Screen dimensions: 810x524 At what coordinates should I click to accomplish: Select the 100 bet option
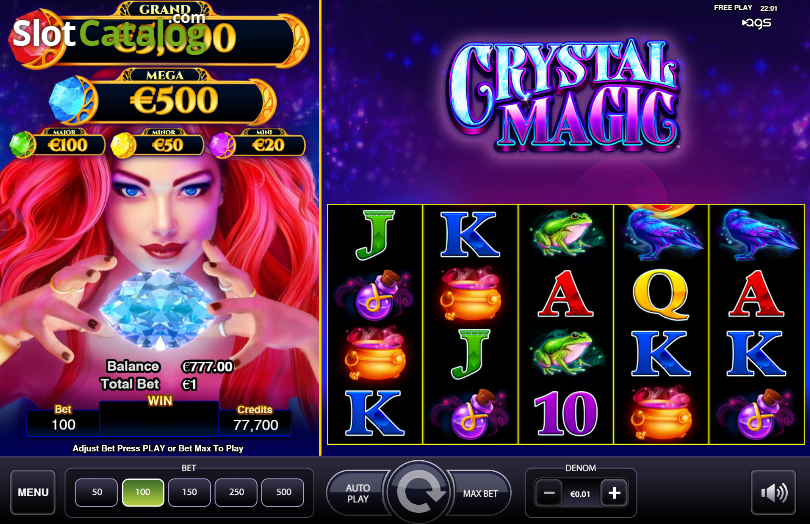(x=143, y=492)
